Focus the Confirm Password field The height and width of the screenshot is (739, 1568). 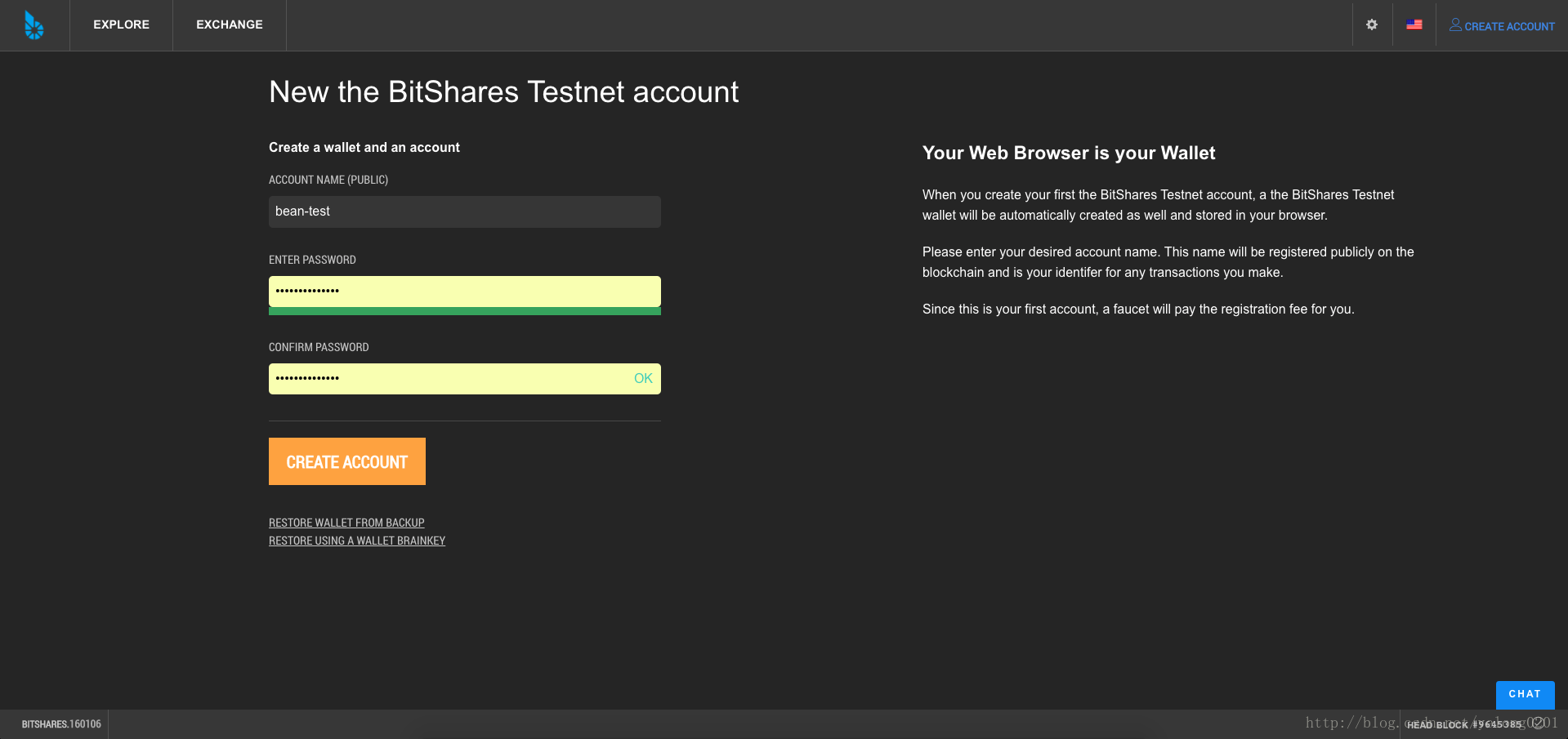tap(465, 379)
